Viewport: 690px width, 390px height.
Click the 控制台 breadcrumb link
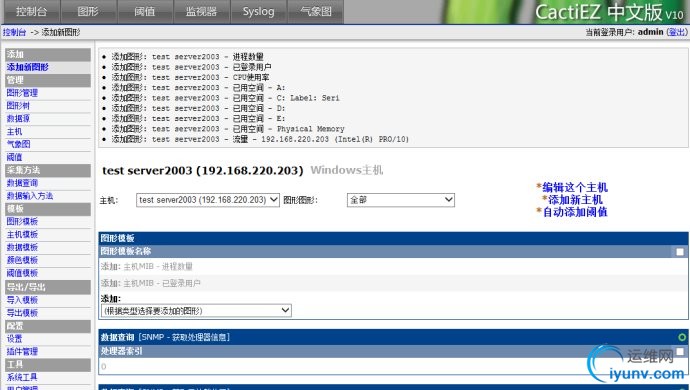[14, 32]
